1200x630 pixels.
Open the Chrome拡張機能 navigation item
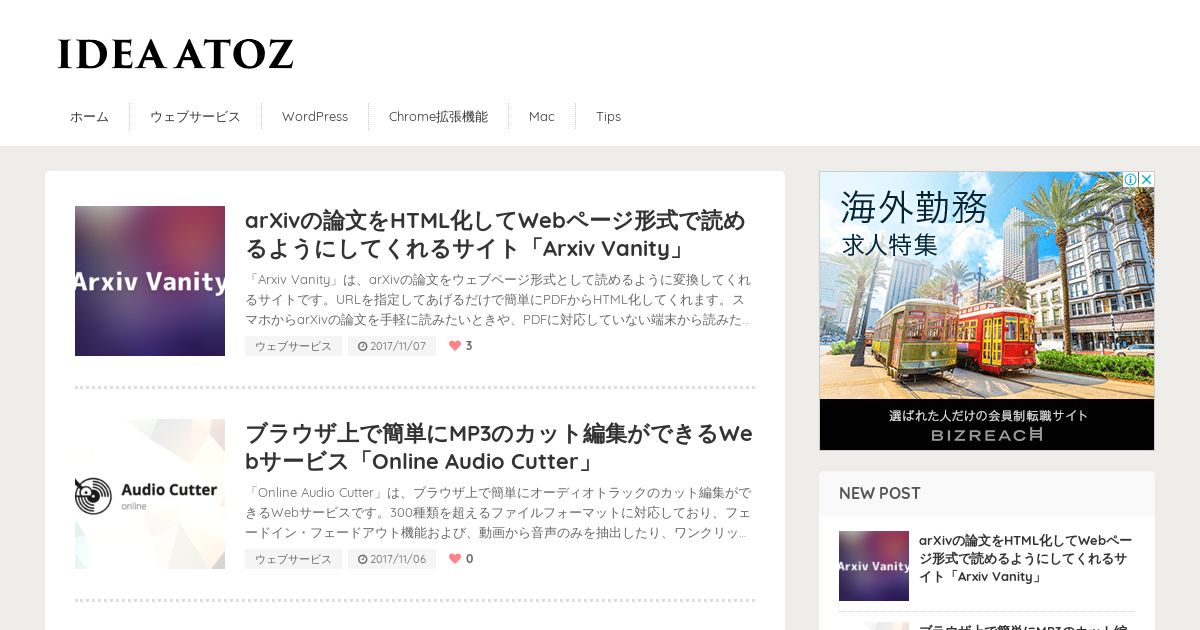coord(438,117)
